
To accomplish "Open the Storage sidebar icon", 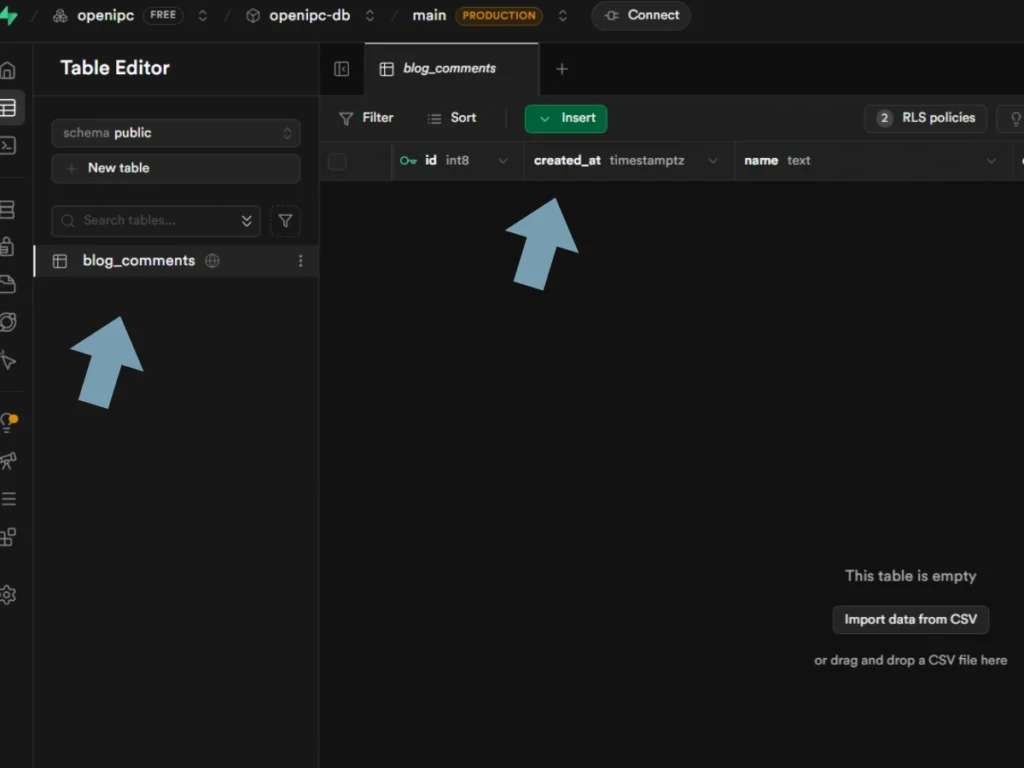I will [x=7, y=284].
